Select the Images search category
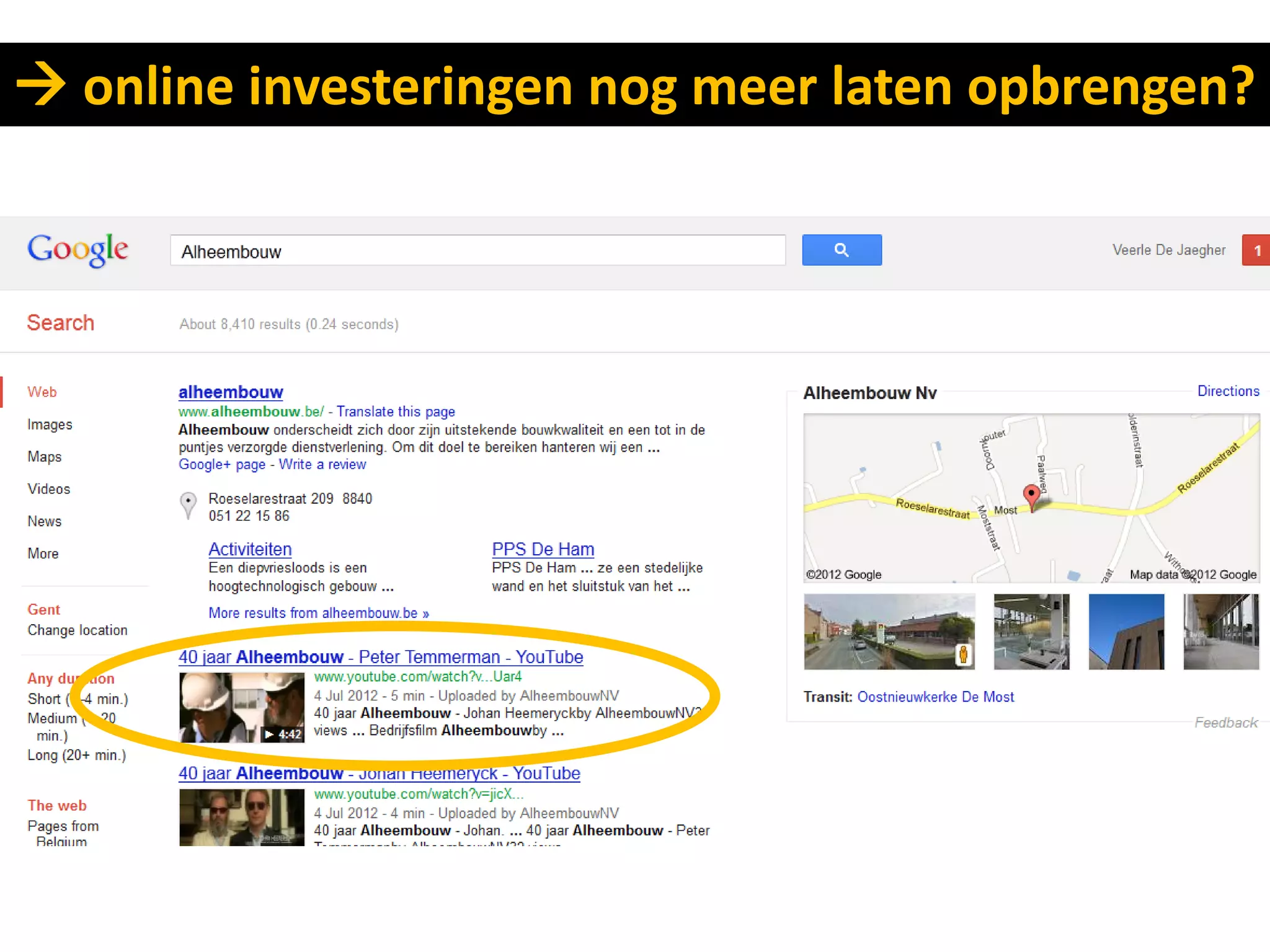1270x952 pixels. pos(50,425)
